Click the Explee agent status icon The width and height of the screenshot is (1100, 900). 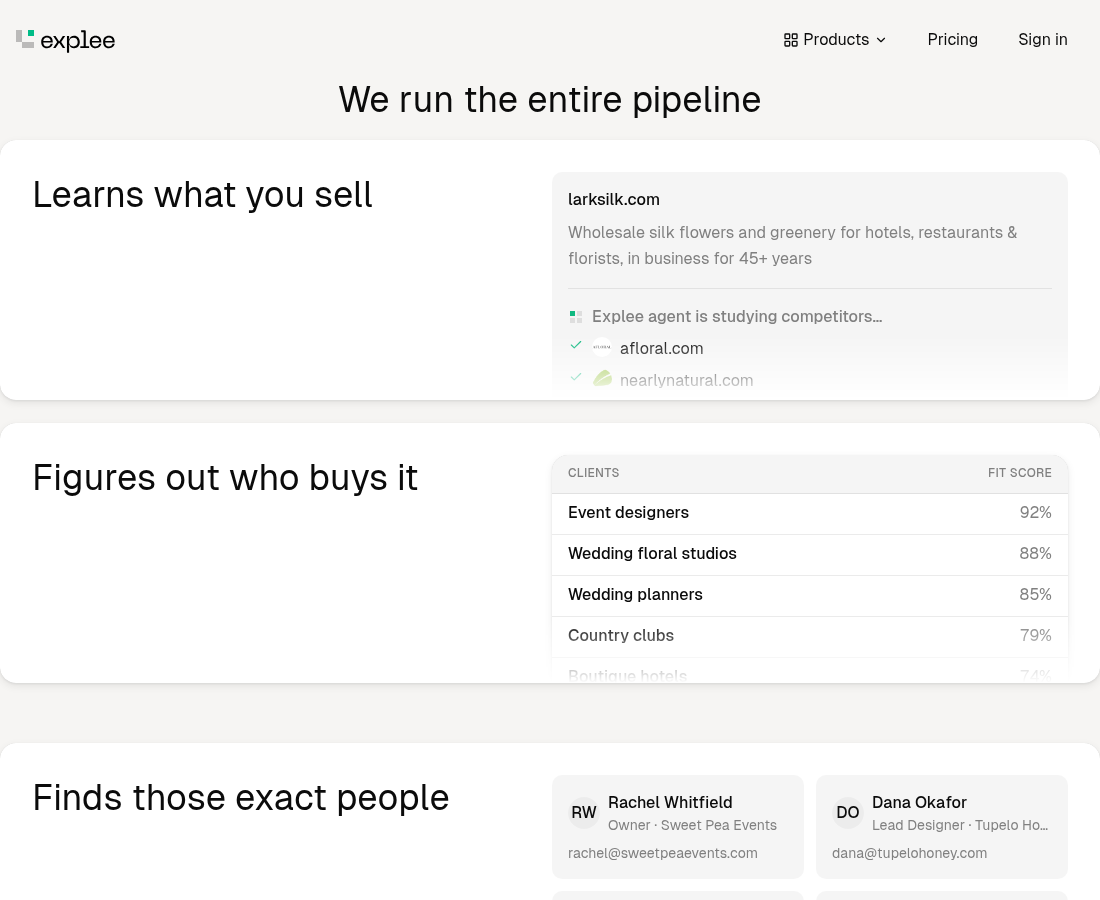coord(576,316)
